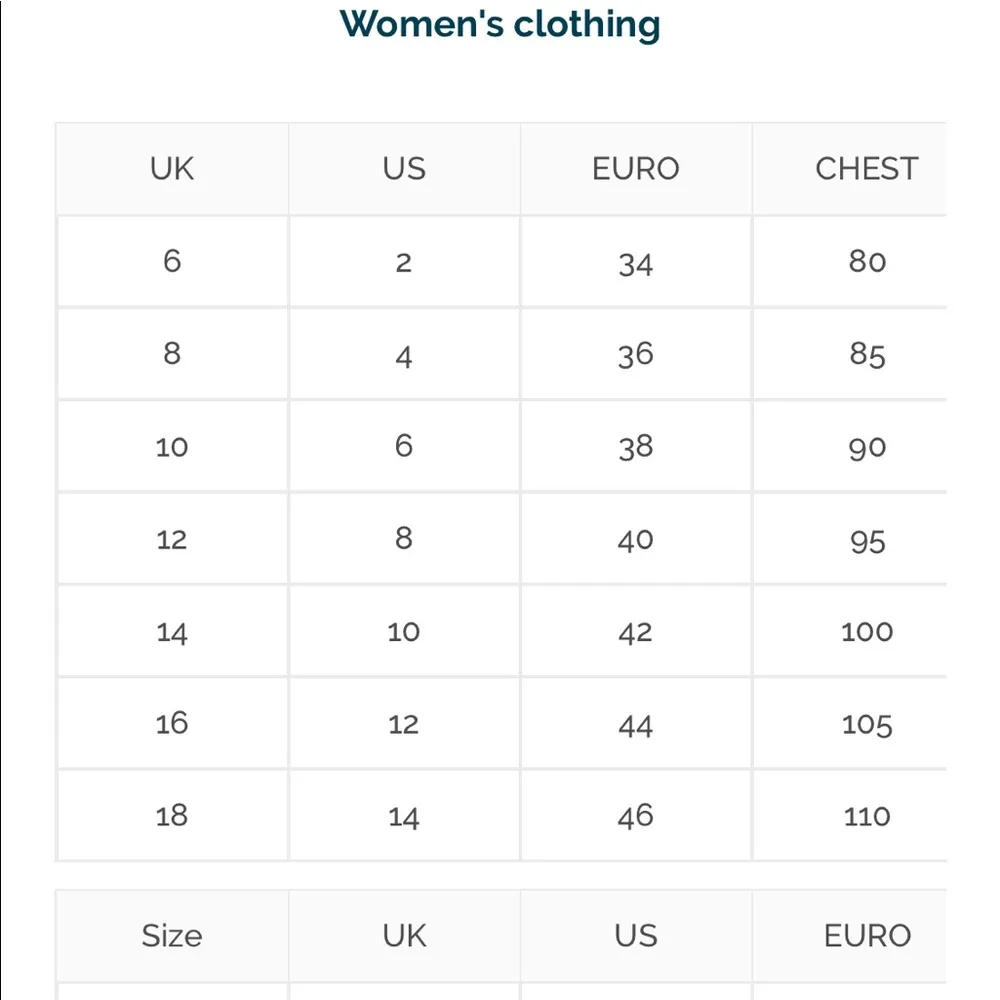Select the chest measurement 85 cell

866,355
